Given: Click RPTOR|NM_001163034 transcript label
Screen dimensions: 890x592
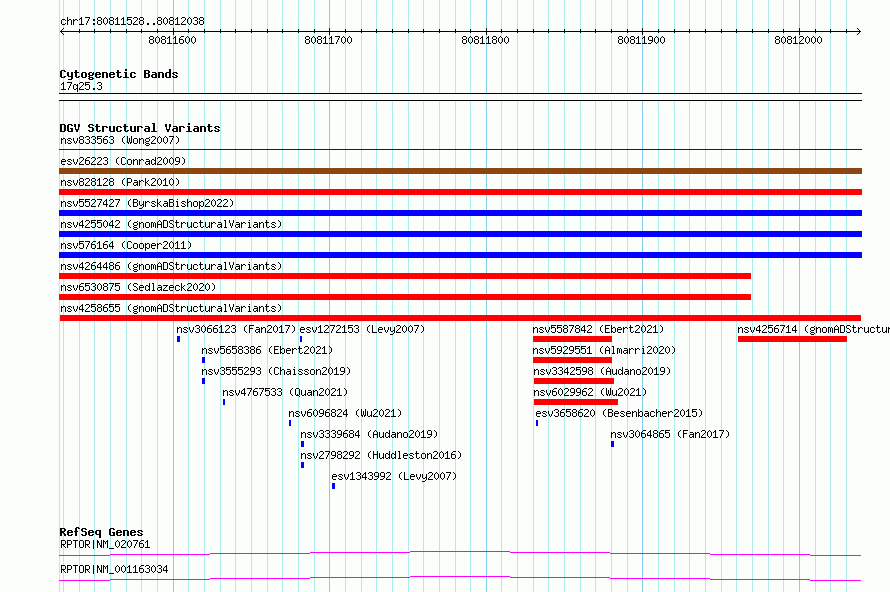Looking at the screenshot, I should click(x=114, y=569).
